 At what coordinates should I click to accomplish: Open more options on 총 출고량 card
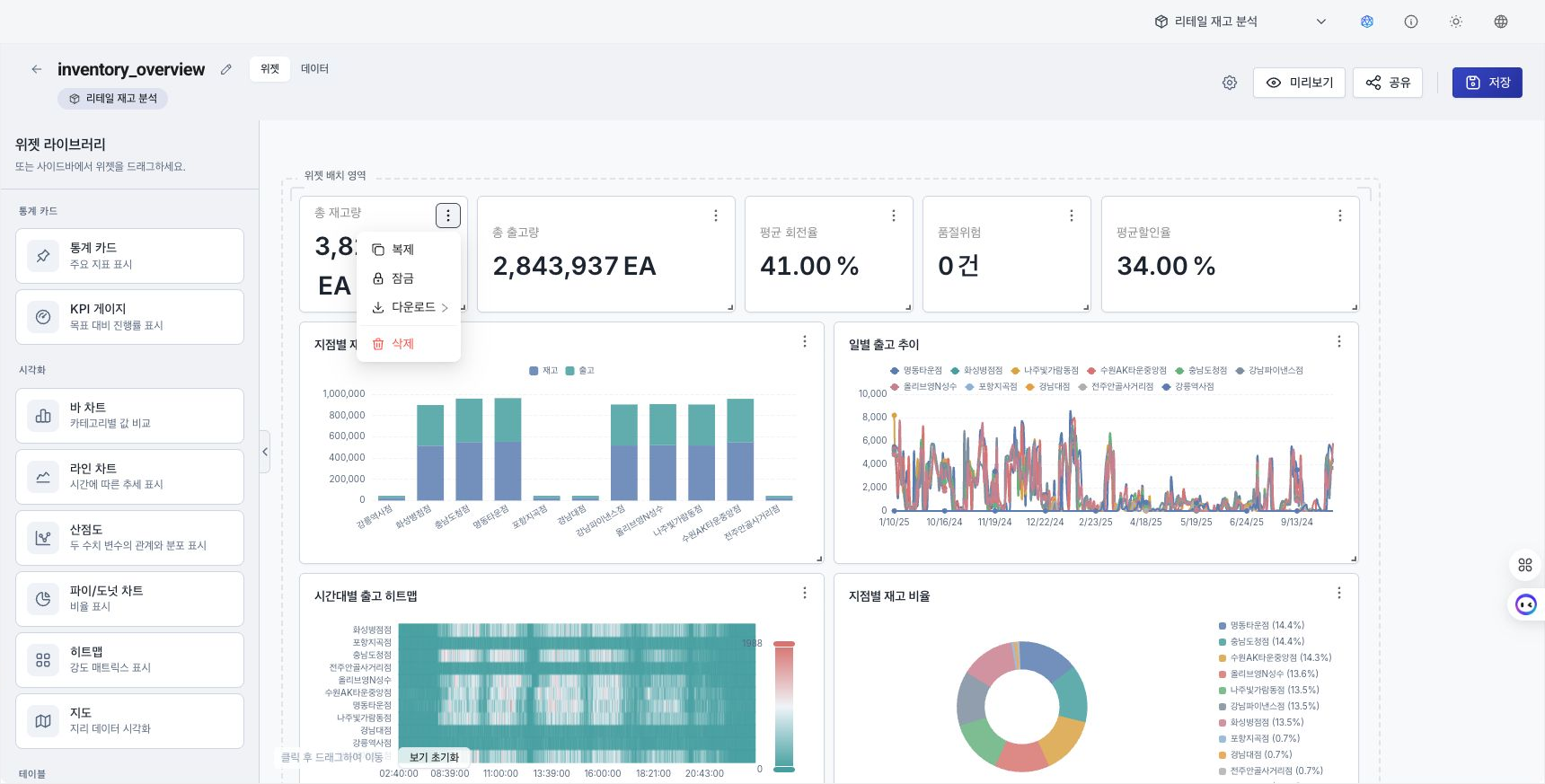[x=716, y=216]
